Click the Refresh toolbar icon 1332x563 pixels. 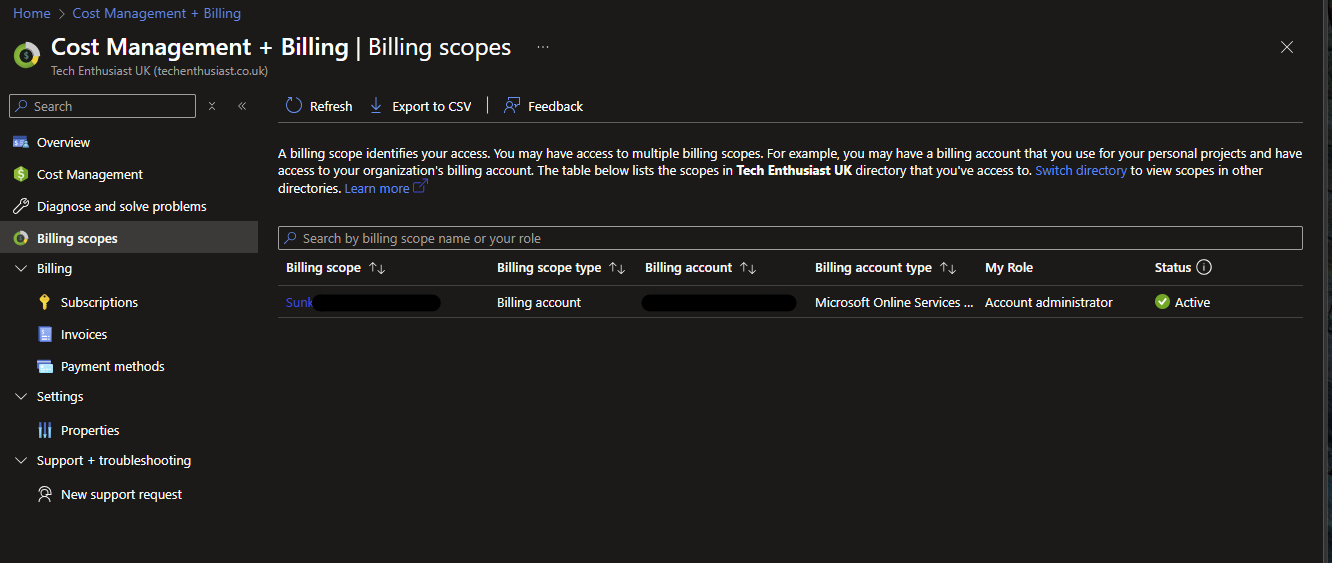pyautogui.click(x=293, y=106)
